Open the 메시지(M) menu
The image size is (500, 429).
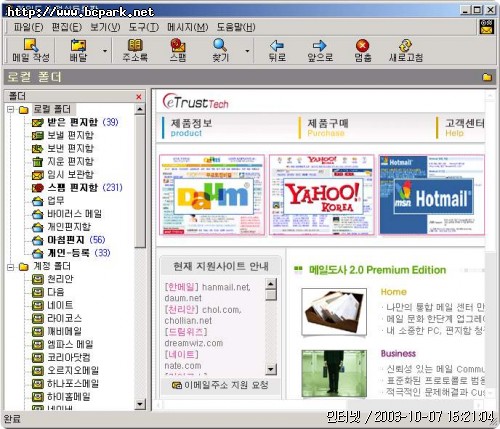188,27
